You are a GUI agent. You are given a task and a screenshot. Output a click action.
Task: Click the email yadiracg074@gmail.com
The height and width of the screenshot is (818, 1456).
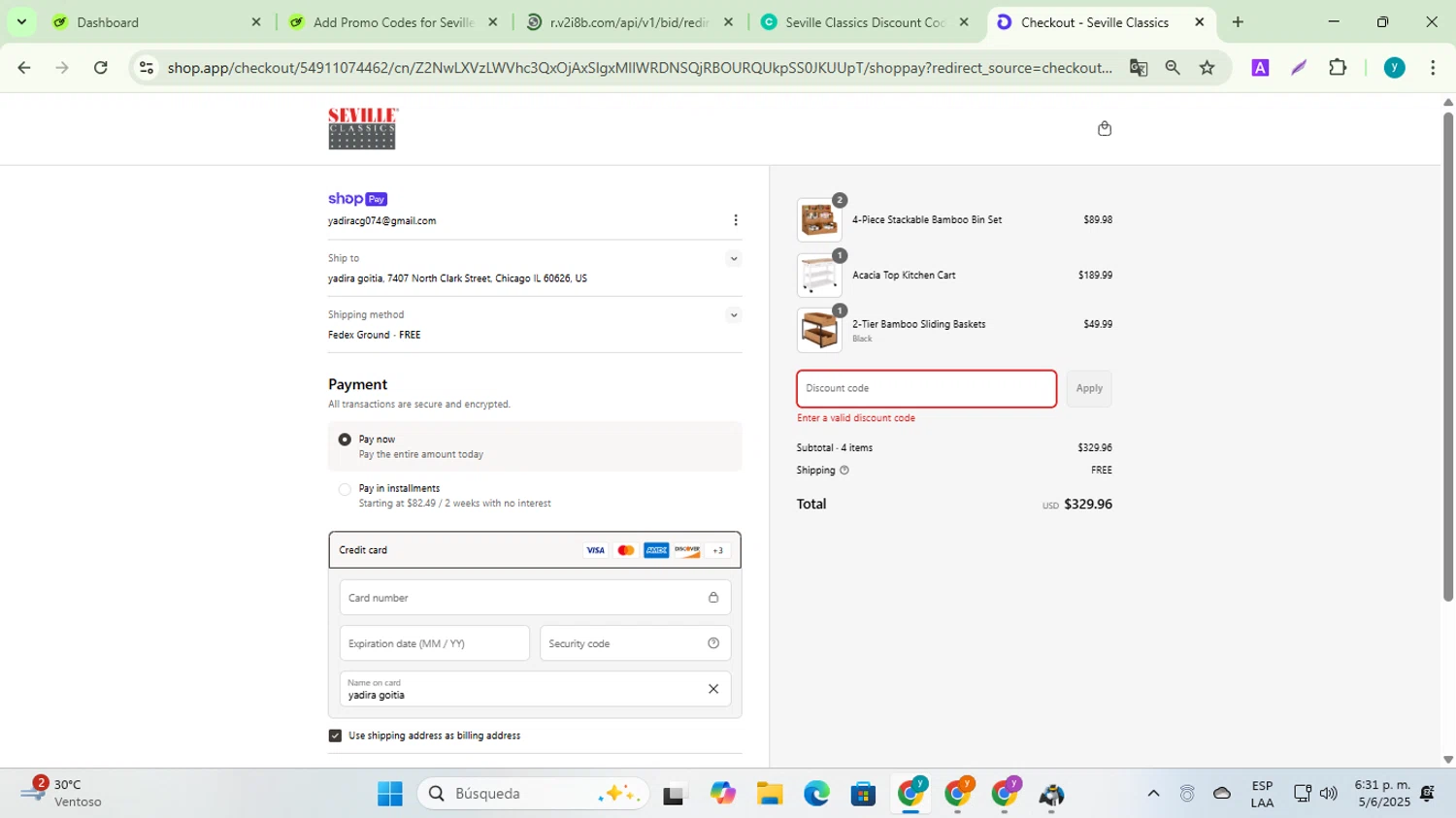pos(381,221)
